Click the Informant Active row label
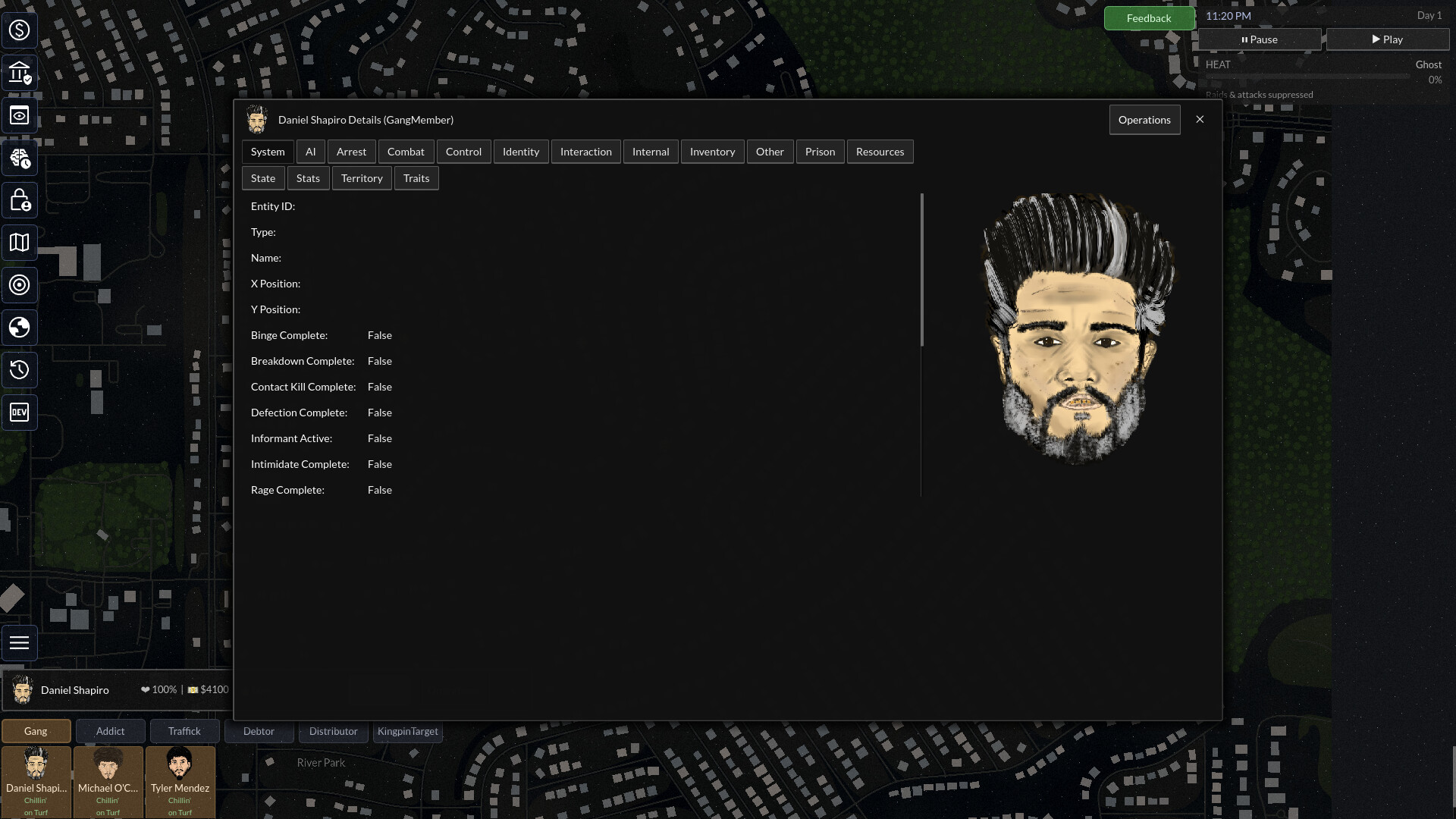 click(291, 438)
